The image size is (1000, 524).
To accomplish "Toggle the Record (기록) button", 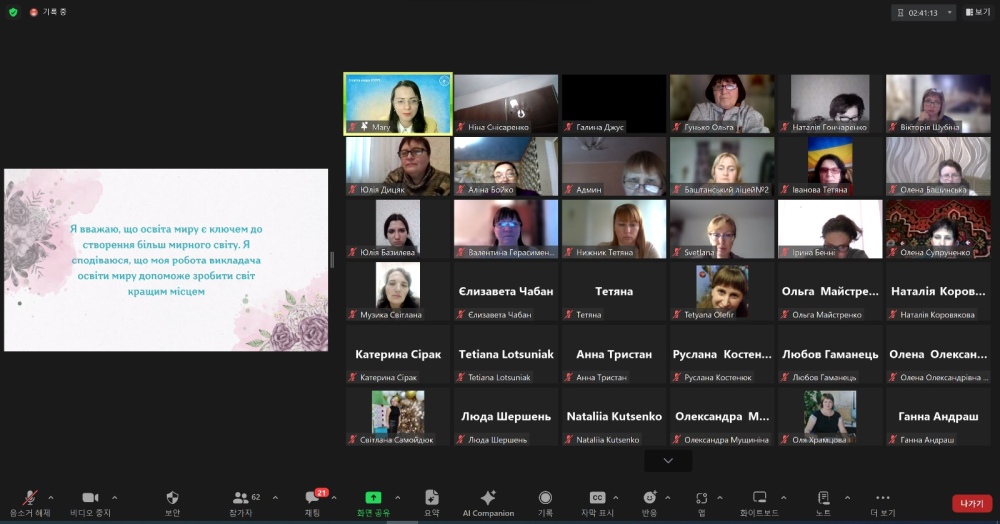I will click(545, 498).
